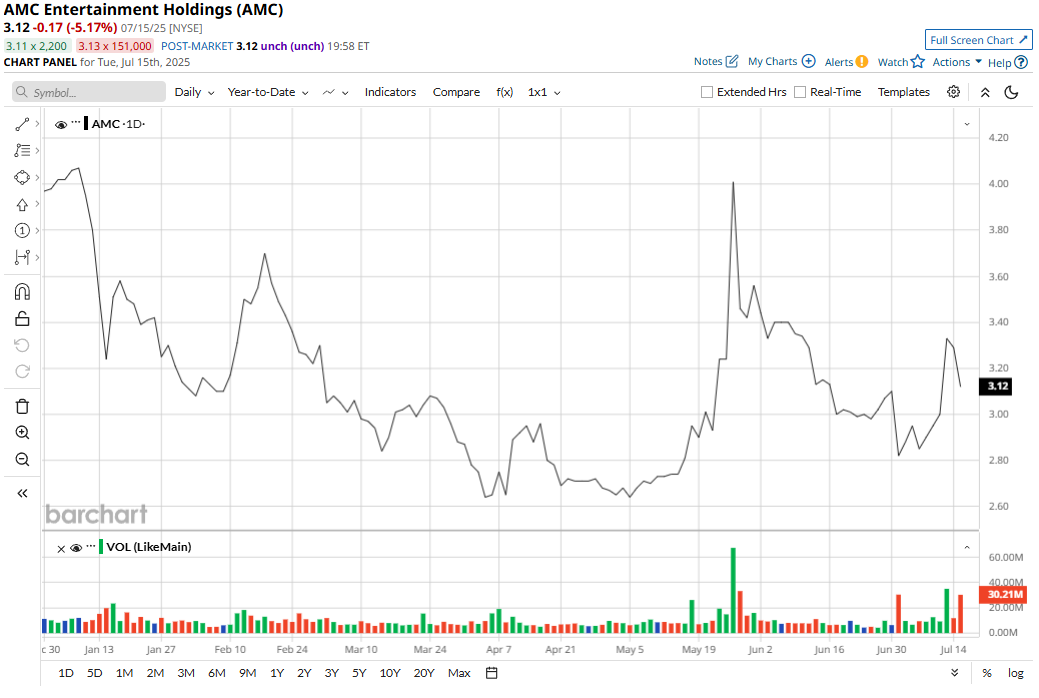1039x698 pixels.
Task: Collapse the main AMC chart pane
Action: point(967,124)
